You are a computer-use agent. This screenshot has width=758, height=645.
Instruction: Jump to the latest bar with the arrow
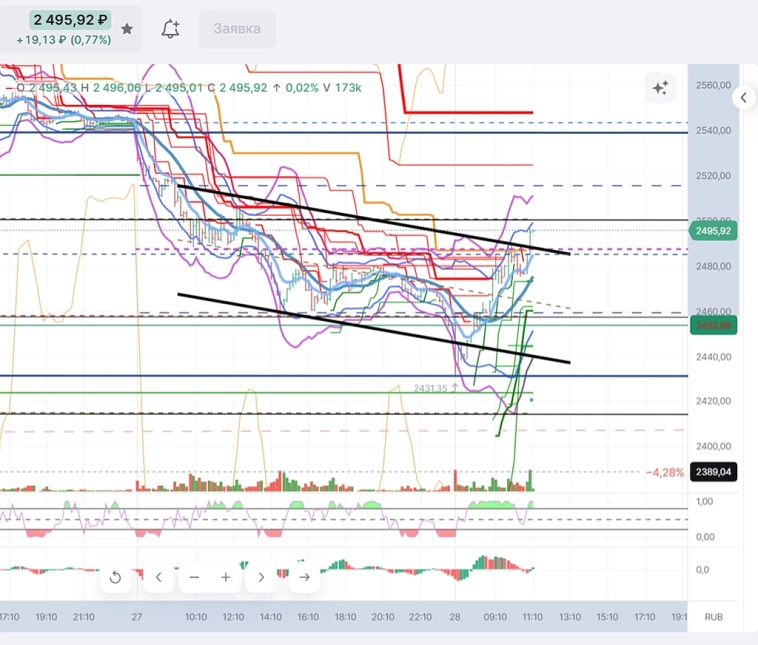304,577
